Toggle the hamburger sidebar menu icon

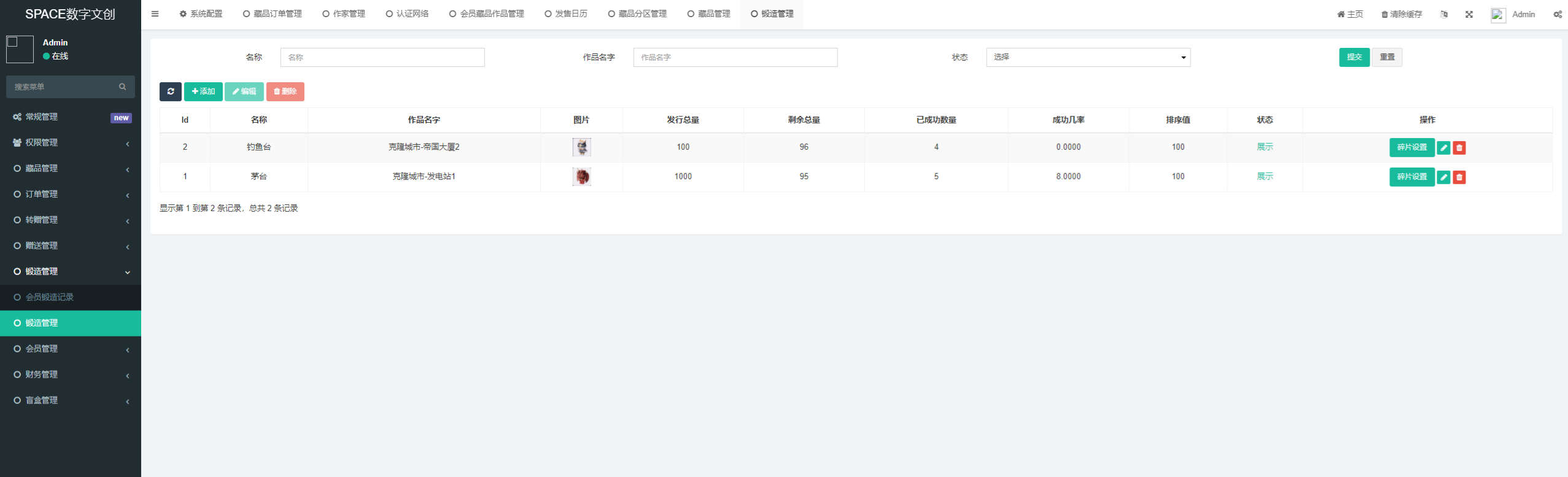(x=155, y=14)
